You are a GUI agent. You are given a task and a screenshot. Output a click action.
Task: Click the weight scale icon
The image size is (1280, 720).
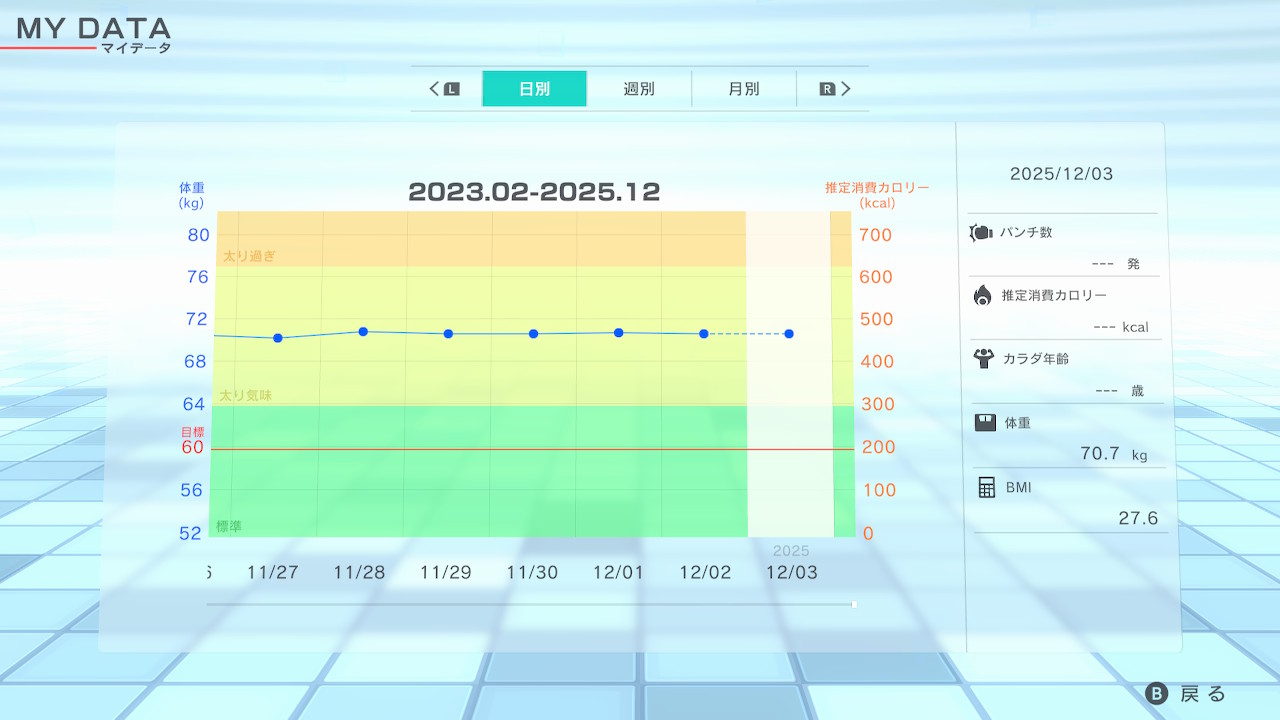985,422
